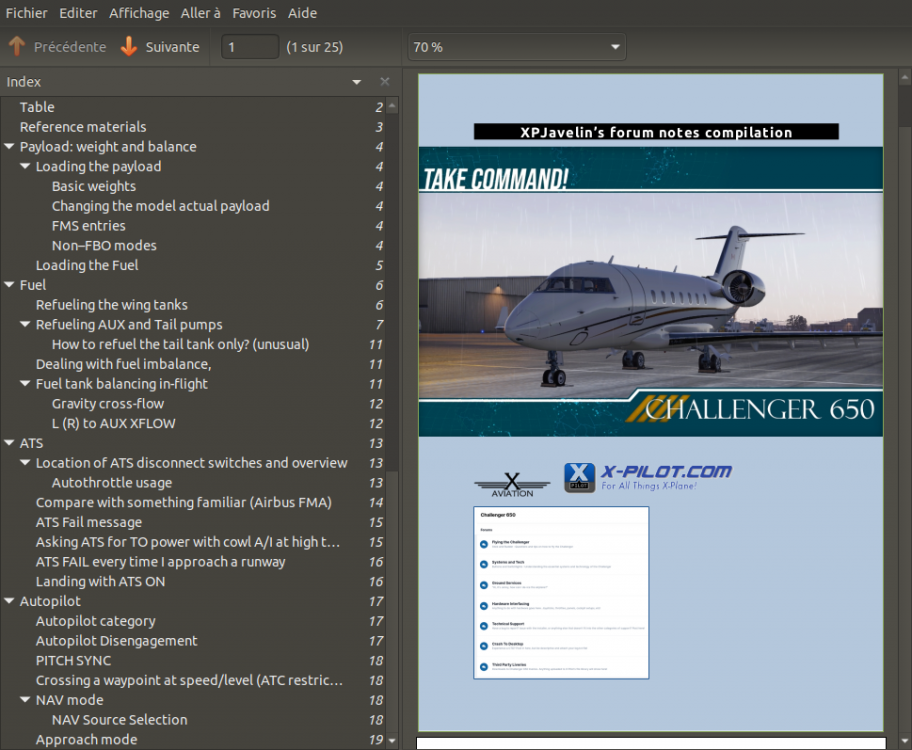Select Approach mode entry
The image size is (912, 750).
(87, 740)
